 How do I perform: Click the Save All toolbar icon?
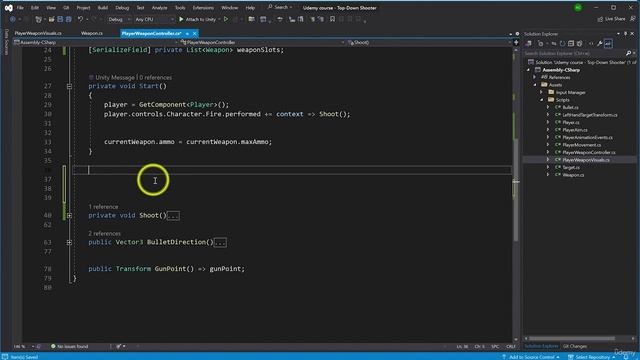69,19
